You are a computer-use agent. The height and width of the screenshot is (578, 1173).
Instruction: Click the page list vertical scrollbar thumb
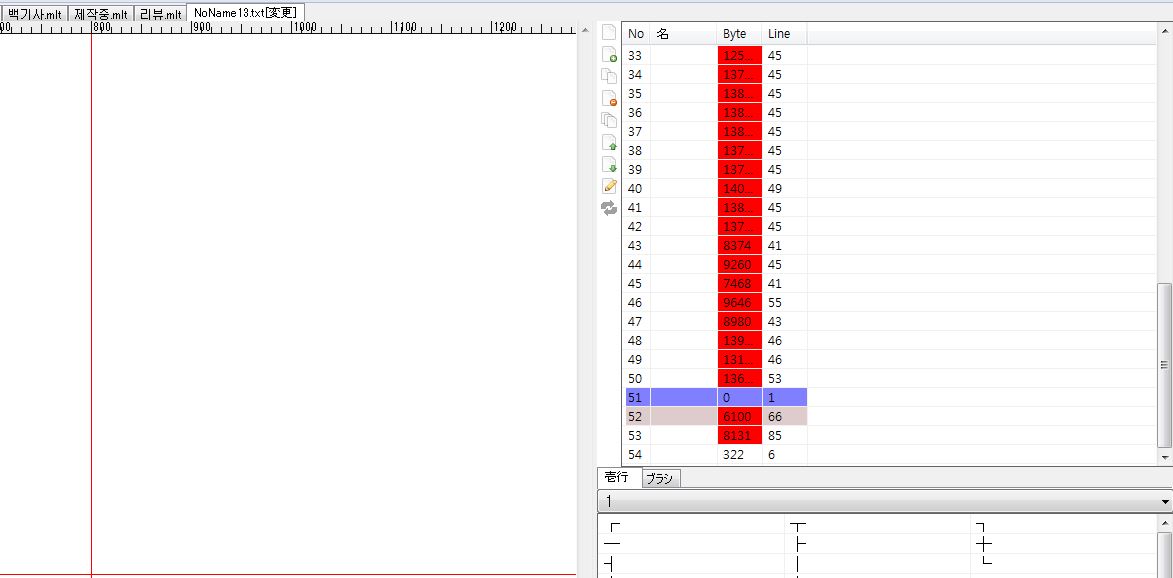1164,366
